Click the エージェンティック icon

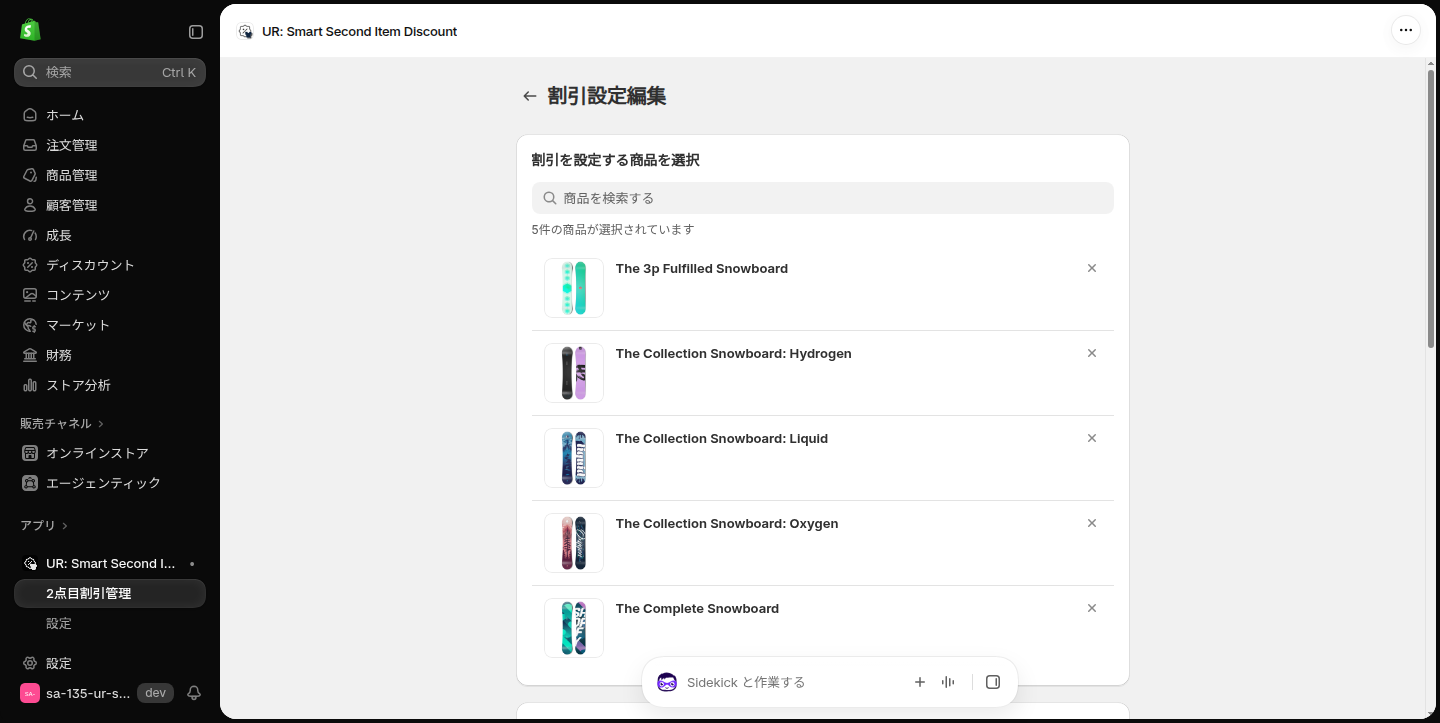(30, 483)
